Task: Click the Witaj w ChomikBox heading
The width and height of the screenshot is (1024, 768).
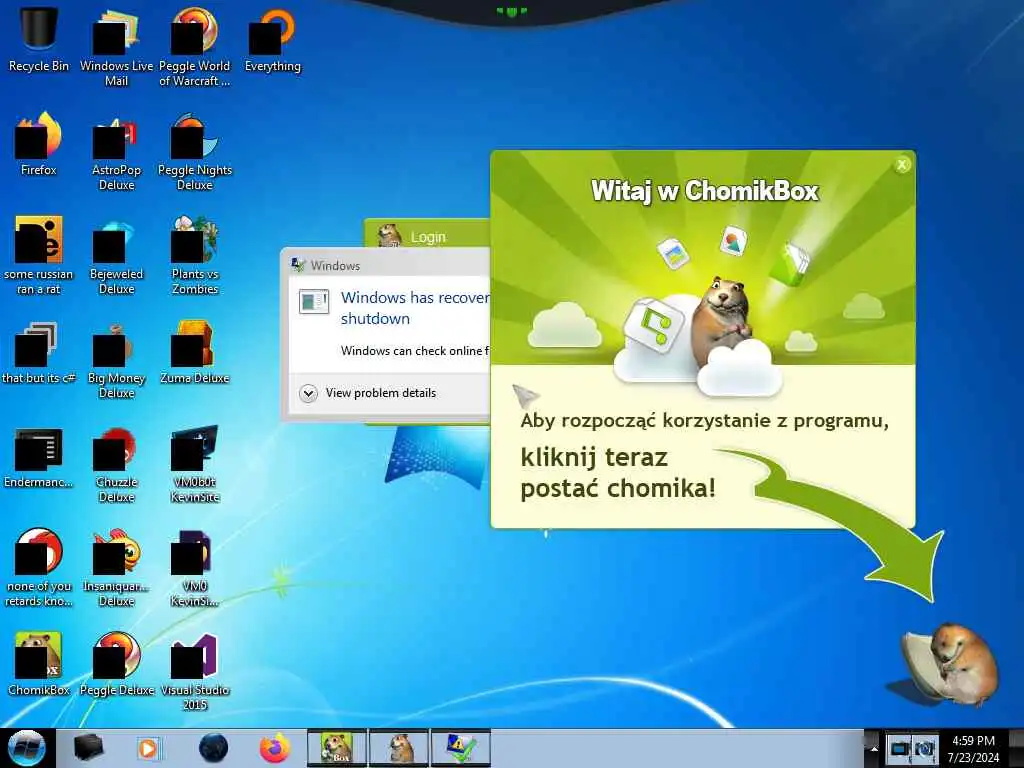Action: [705, 191]
